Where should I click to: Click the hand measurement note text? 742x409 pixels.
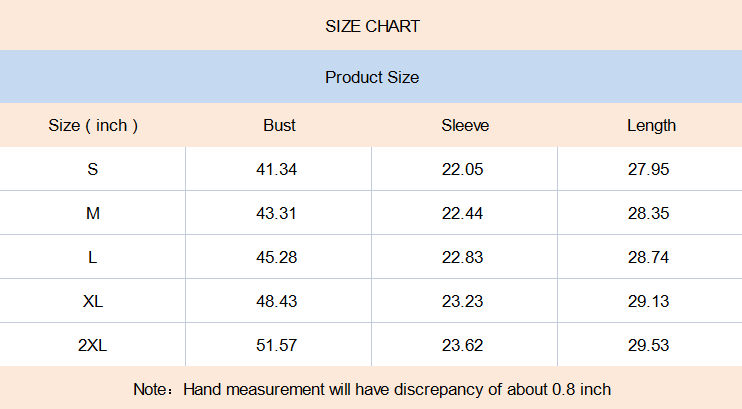tap(372, 389)
